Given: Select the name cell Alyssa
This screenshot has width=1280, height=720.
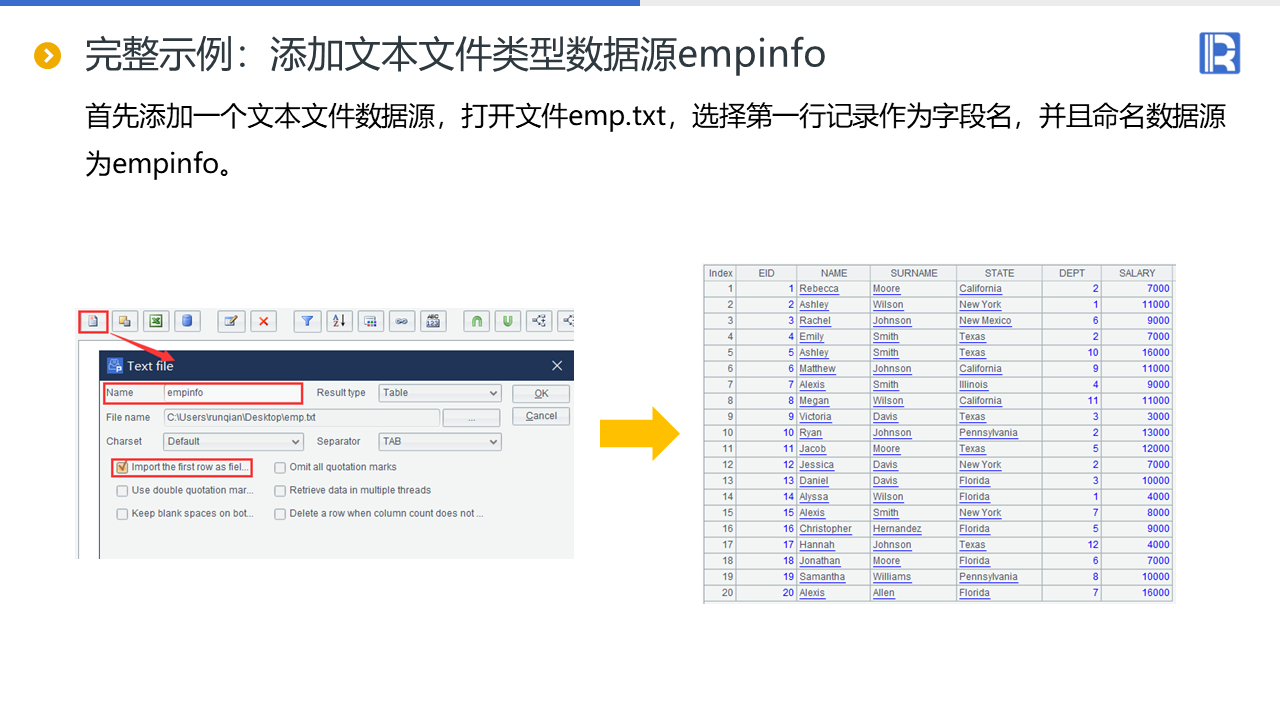Looking at the screenshot, I should [834, 497].
